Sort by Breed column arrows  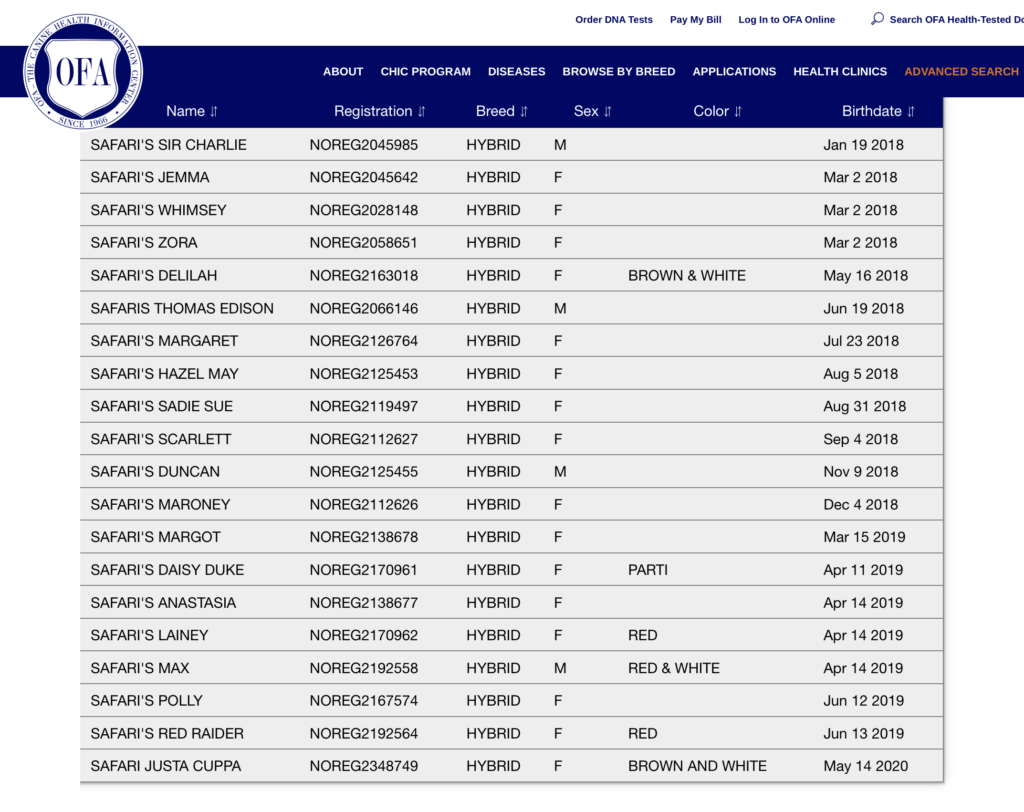click(x=524, y=112)
